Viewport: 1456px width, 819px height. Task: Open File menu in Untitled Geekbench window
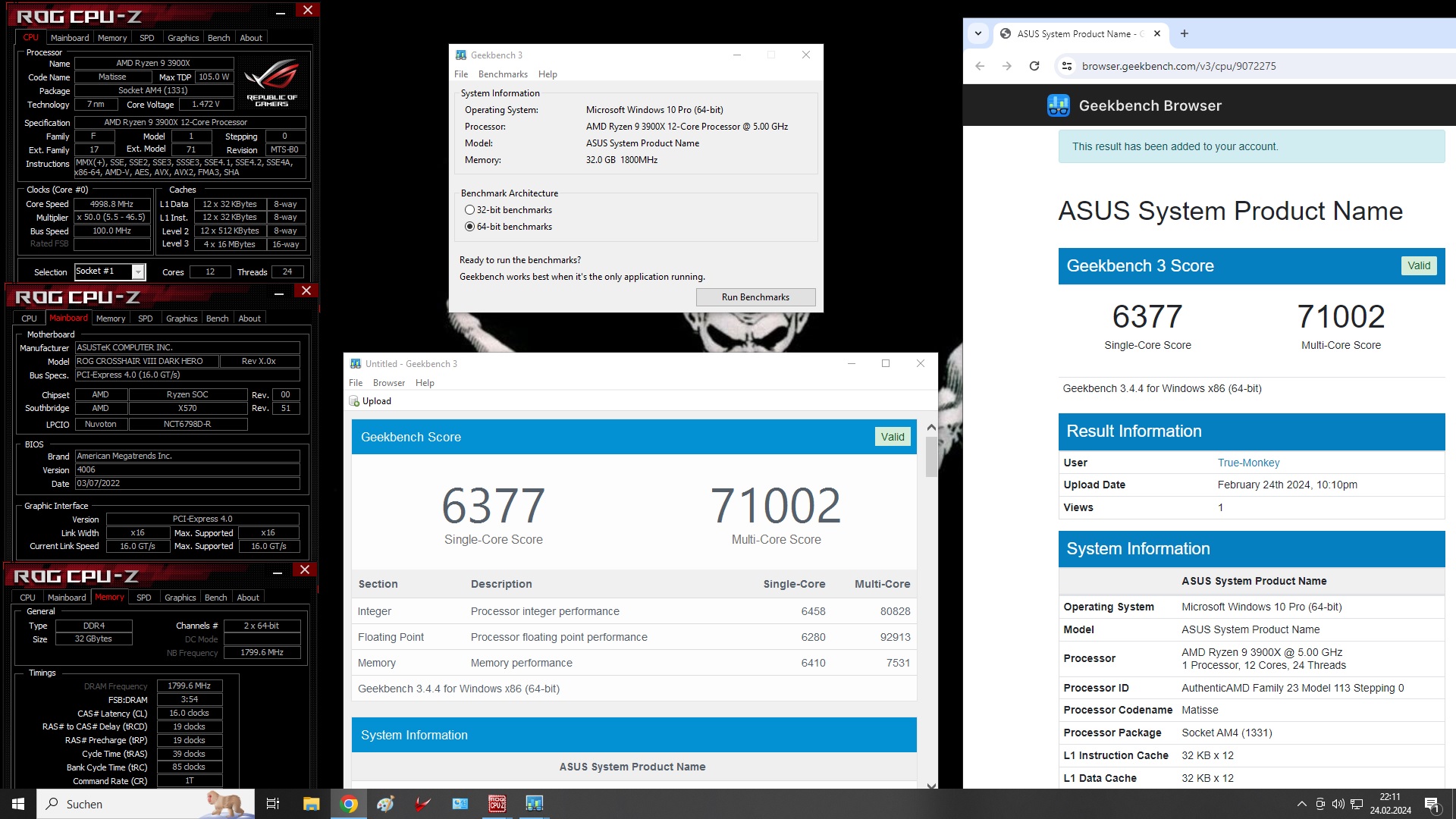[x=356, y=383]
